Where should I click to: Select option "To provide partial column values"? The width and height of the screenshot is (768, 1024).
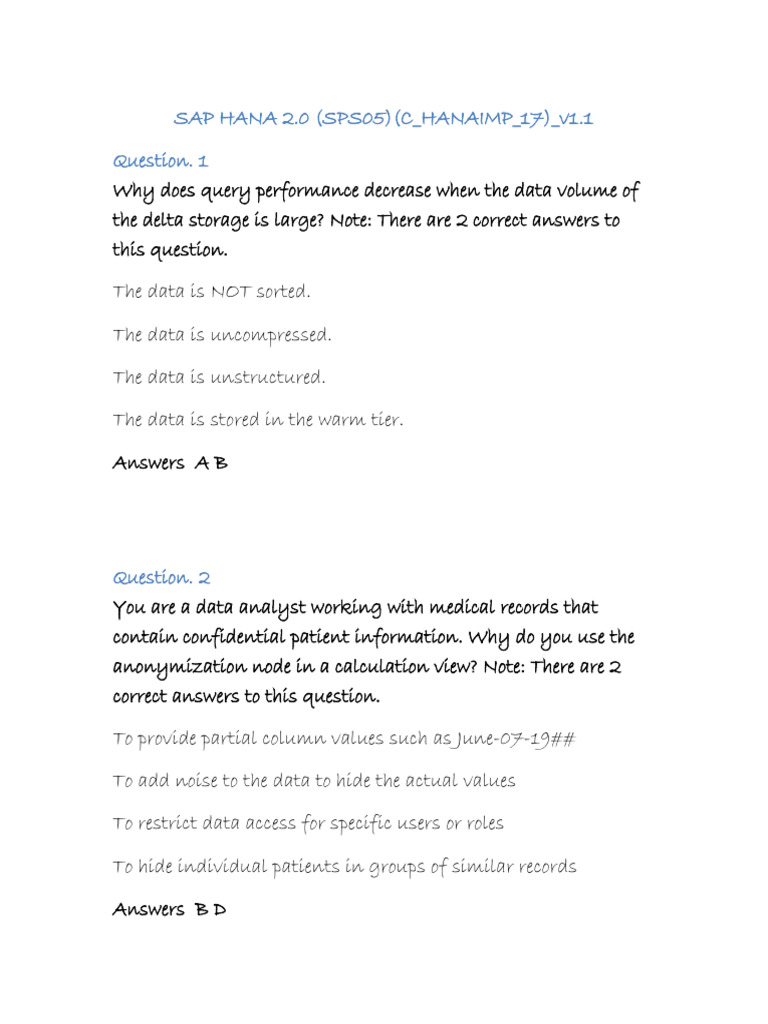(x=344, y=739)
